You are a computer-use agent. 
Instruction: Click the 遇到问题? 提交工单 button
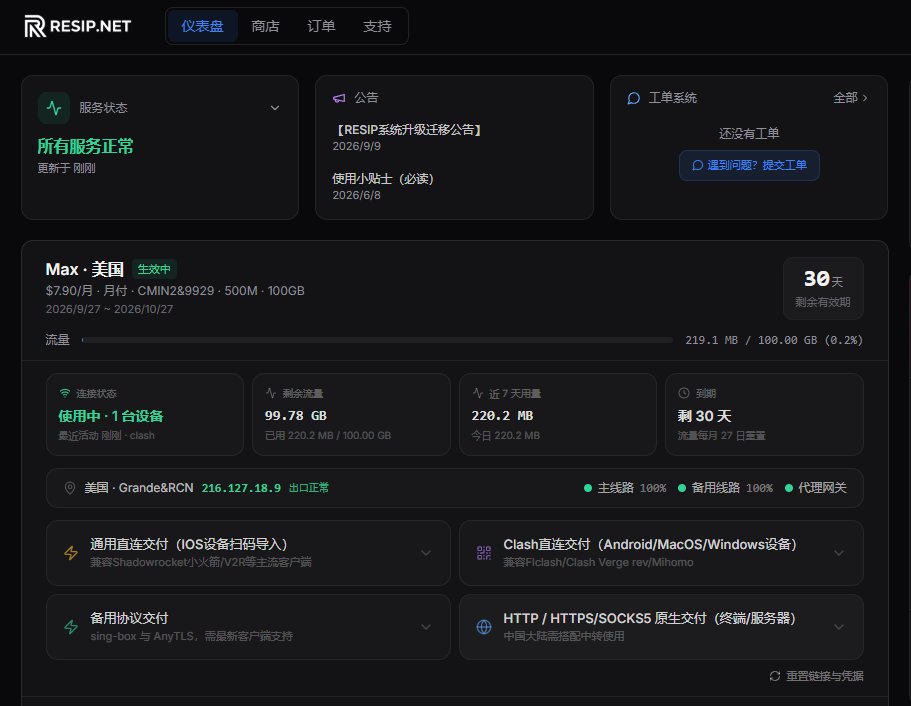[x=749, y=166]
